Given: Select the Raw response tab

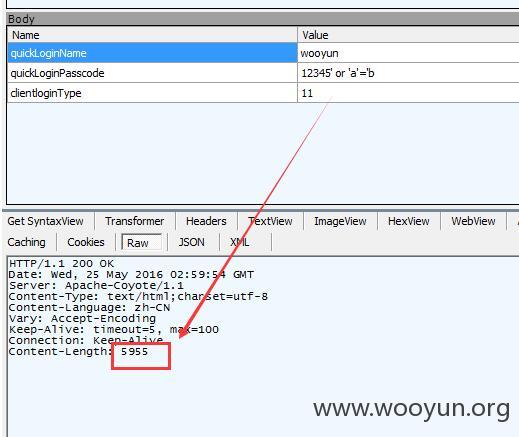Looking at the screenshot, I should click(x=141, y=243).
